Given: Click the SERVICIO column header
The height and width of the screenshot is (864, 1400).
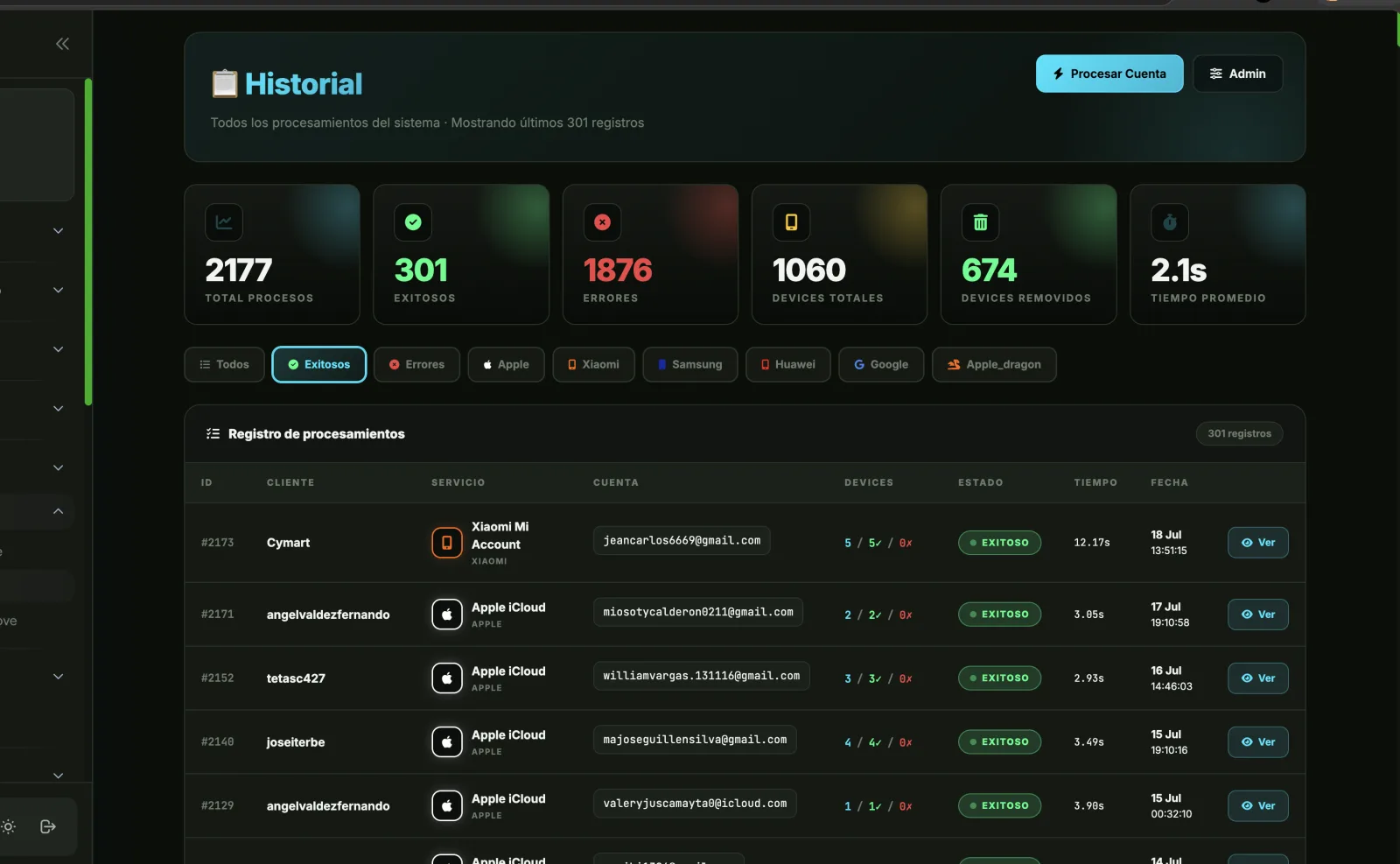Looking at the screenshot, I should pos(458,482).
